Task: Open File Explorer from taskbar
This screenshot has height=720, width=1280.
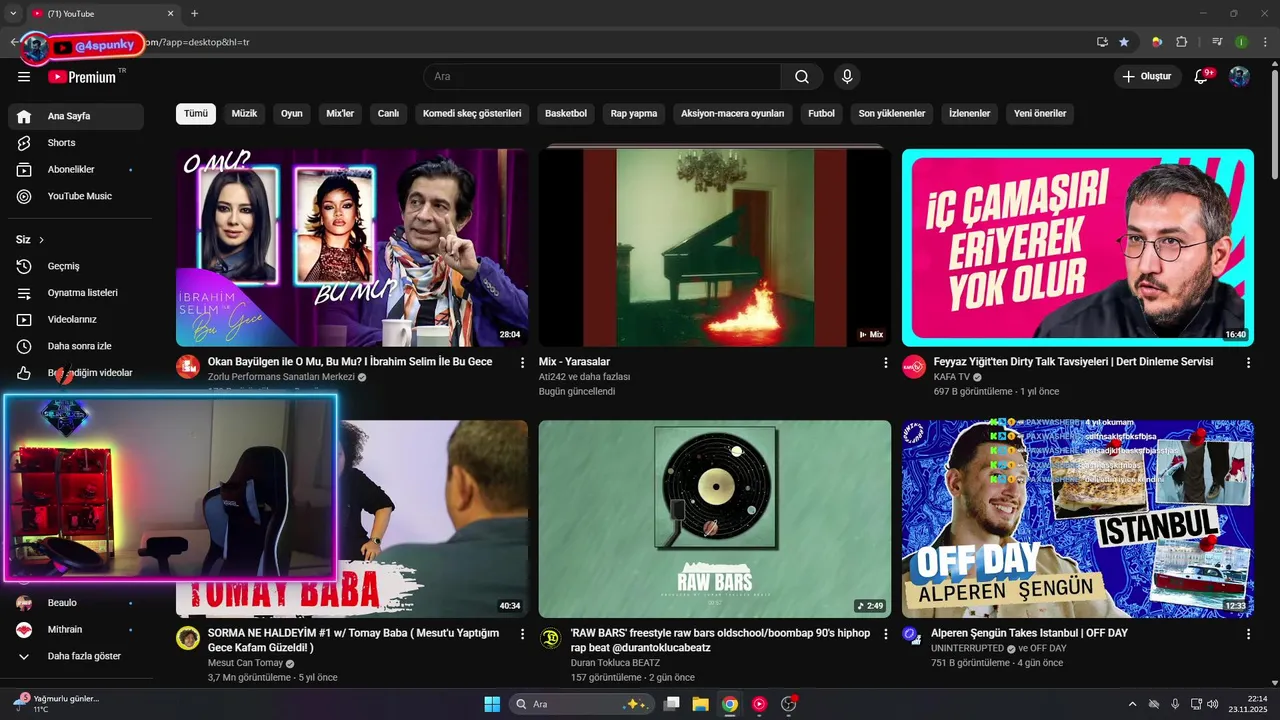Action: 700,704
